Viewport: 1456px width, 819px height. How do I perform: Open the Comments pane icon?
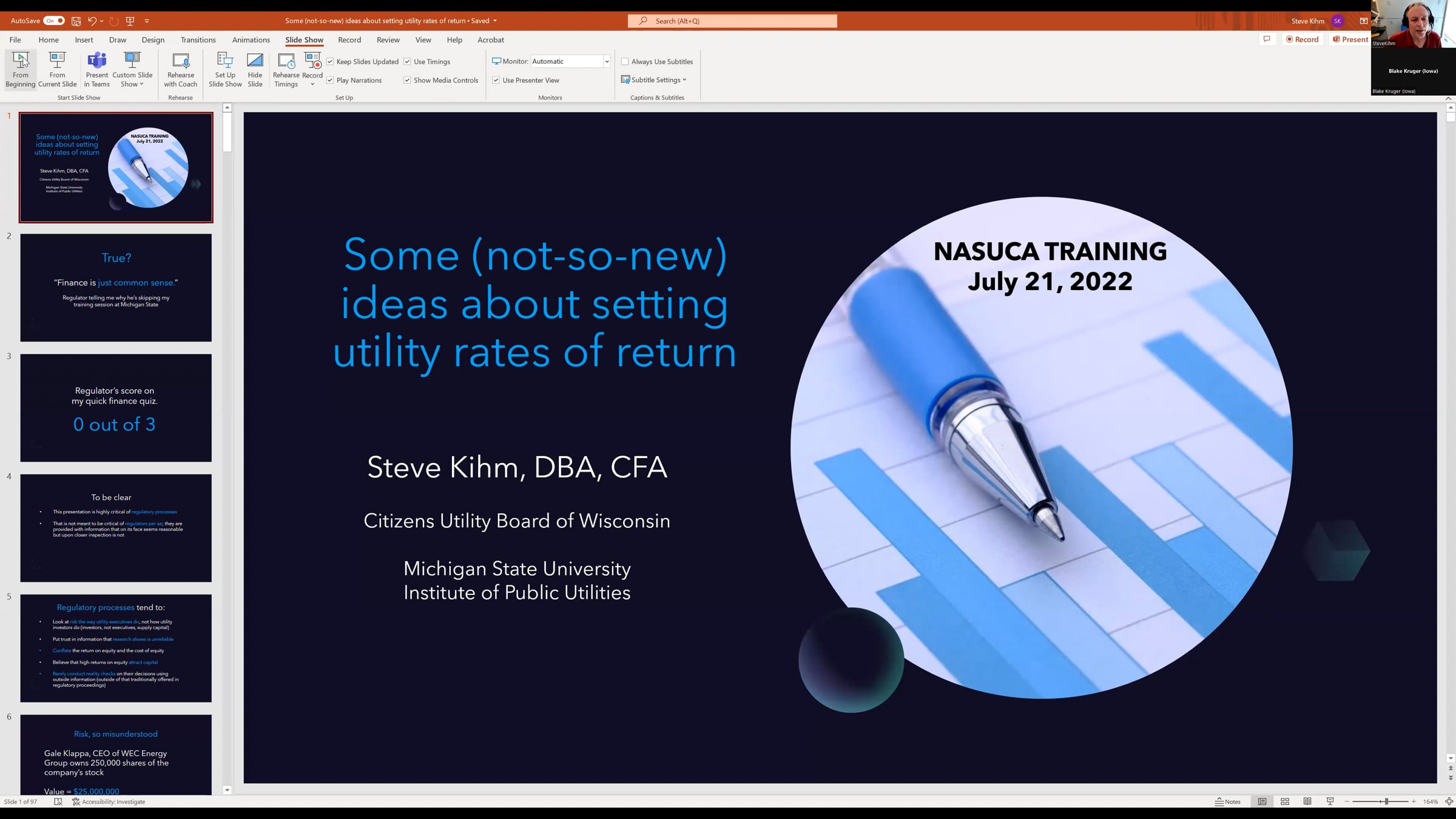(x=1267, y=39)
